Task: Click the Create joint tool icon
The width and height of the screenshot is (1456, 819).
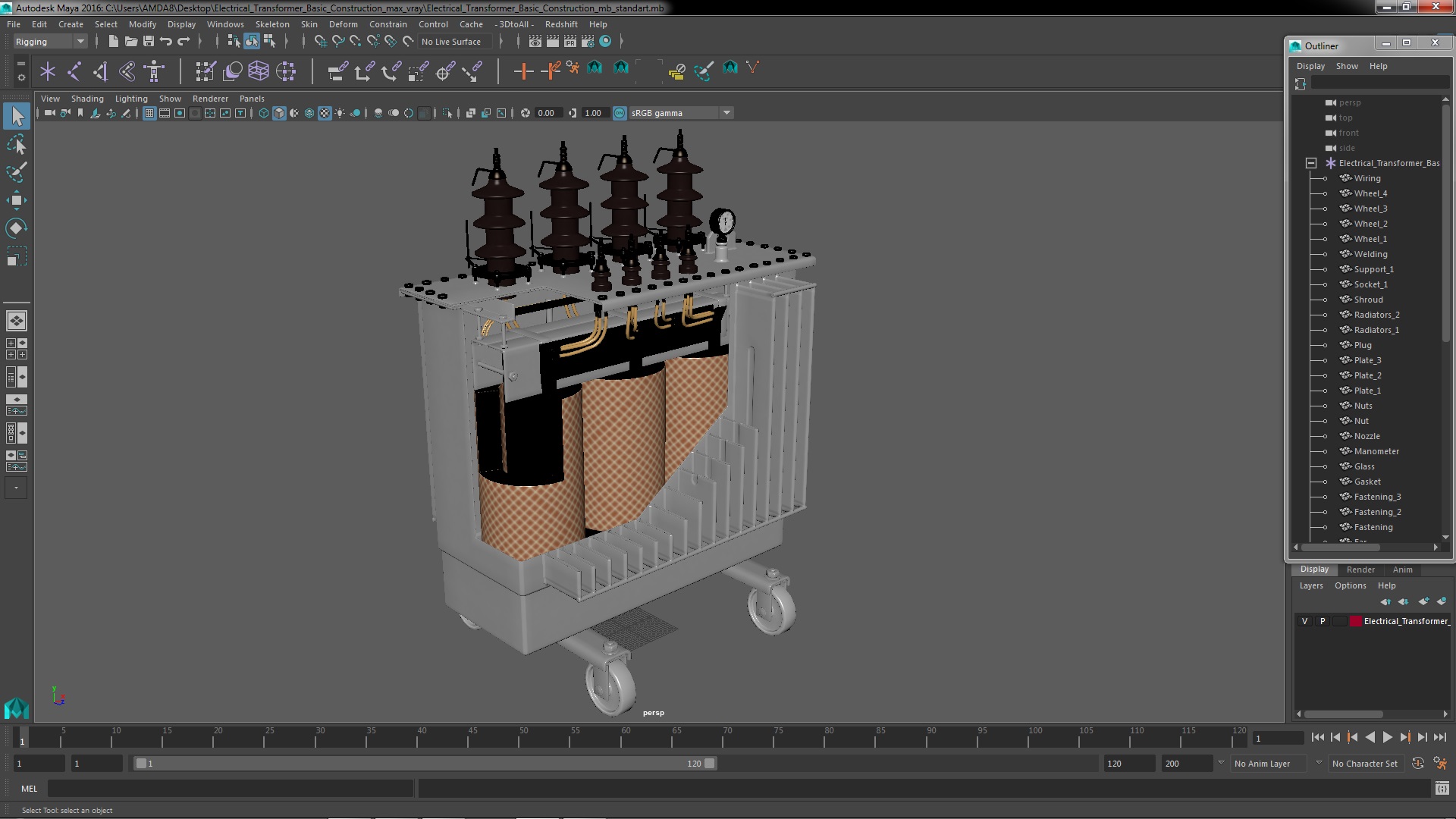Action: click(74, 71)
